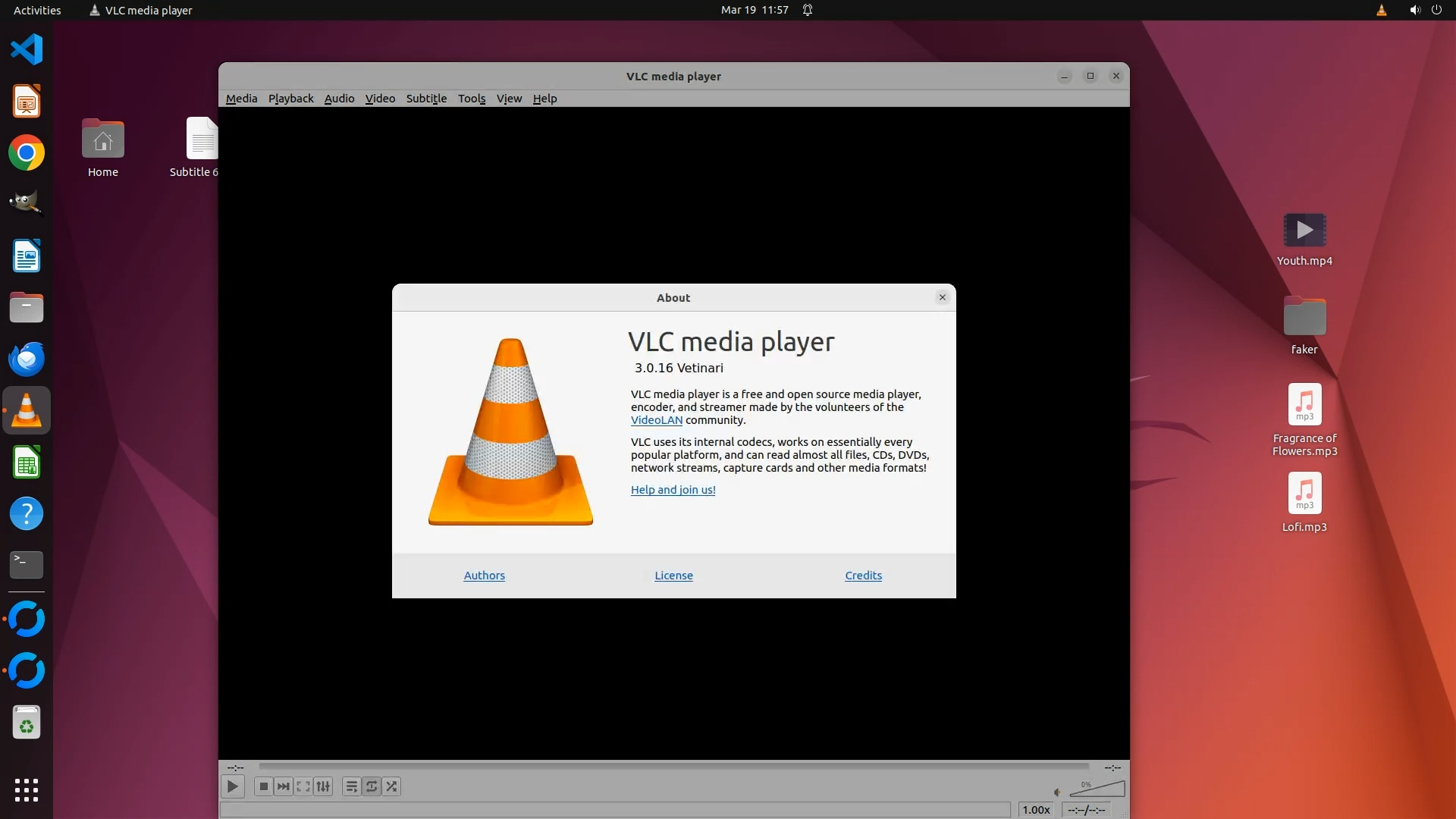Click the next media skip button
The image size is (1456, 819).
[283, 786]
